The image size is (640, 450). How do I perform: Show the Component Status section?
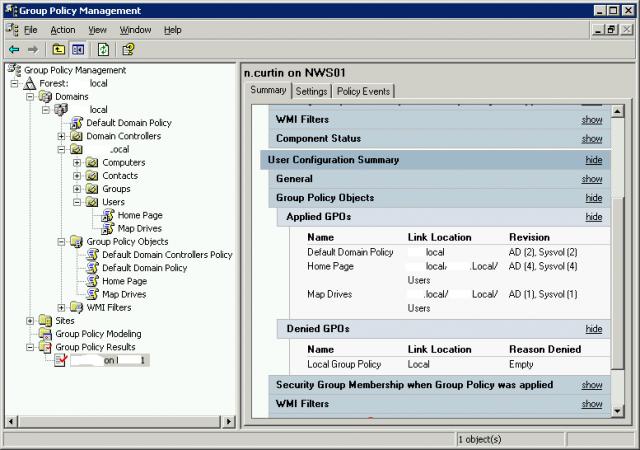(592, 138)
